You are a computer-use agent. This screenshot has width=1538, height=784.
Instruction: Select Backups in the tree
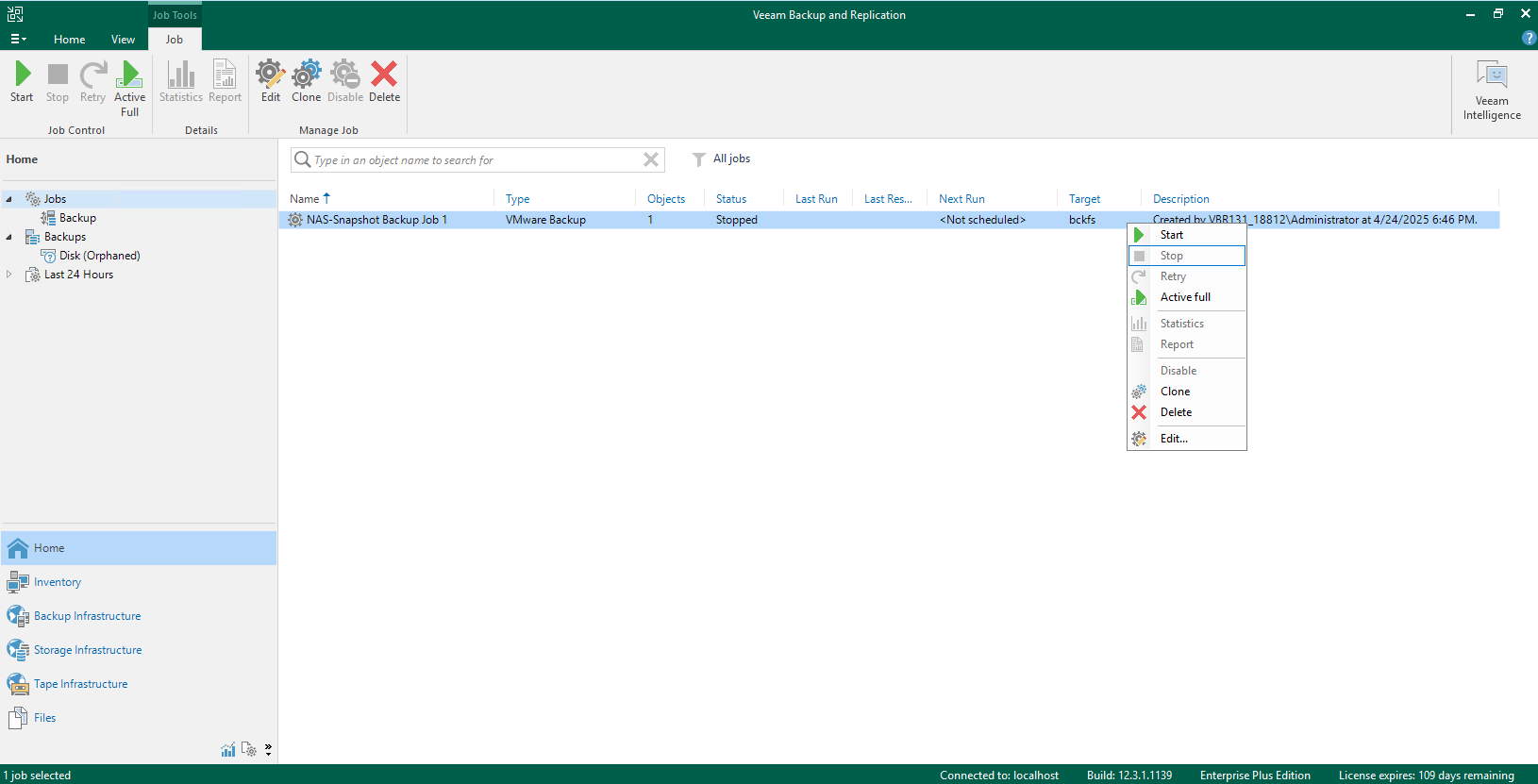pos(64,237)
